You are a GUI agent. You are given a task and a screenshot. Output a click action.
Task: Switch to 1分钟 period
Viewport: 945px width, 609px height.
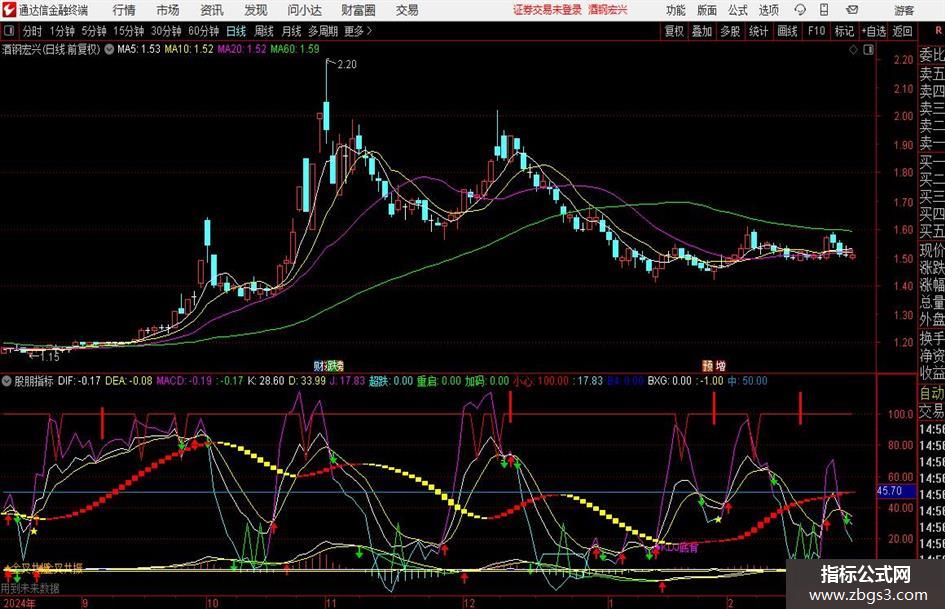pos(61,31)
